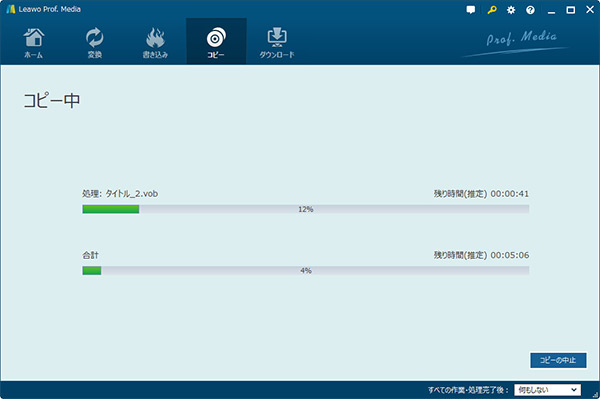Image resolution: width=600 pixels, height=399 pixels.
Task: Click the yellow key activation icon
Action: point(492,10)
